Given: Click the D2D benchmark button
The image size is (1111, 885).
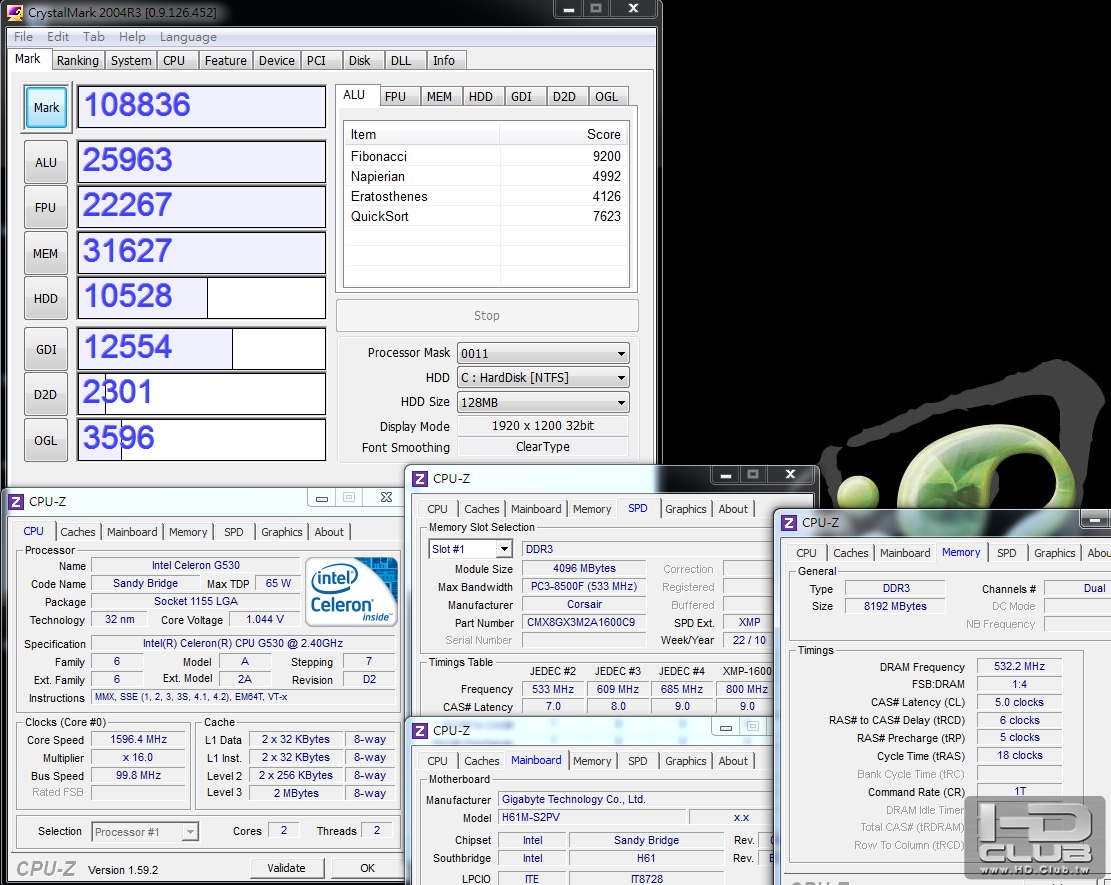Looking at the screenshot, I should (x=46, y=395).
